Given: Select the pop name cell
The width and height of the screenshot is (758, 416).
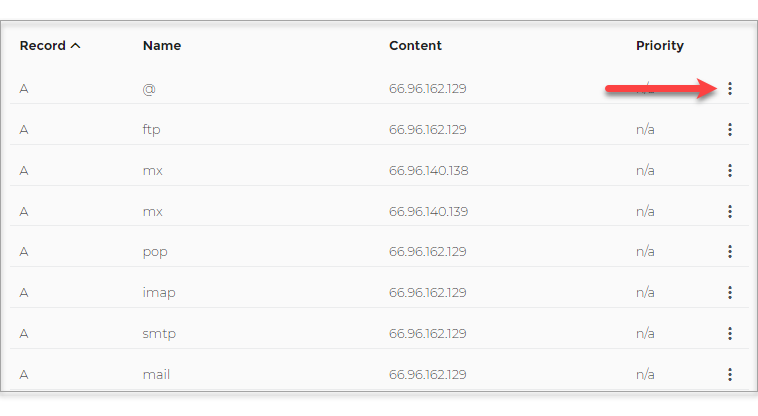Looking at the screenshot, I should pos(155,252).
